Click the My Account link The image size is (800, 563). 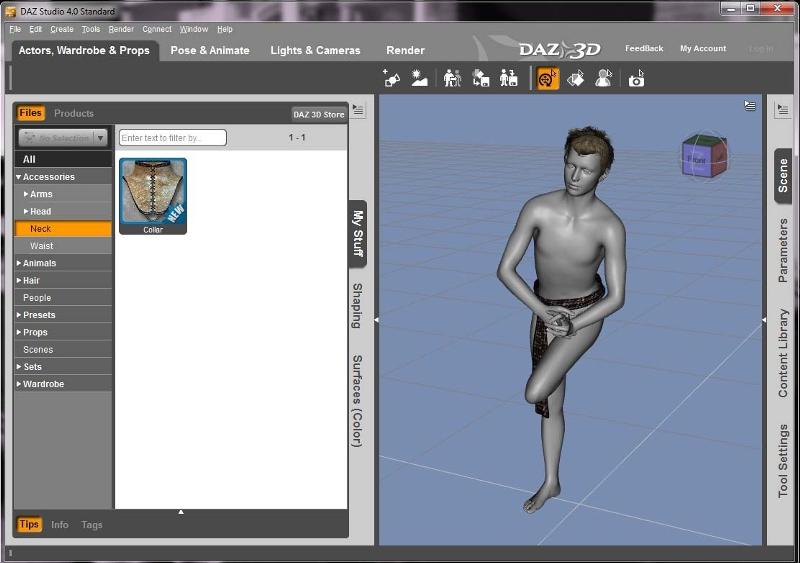coord(703,48)
